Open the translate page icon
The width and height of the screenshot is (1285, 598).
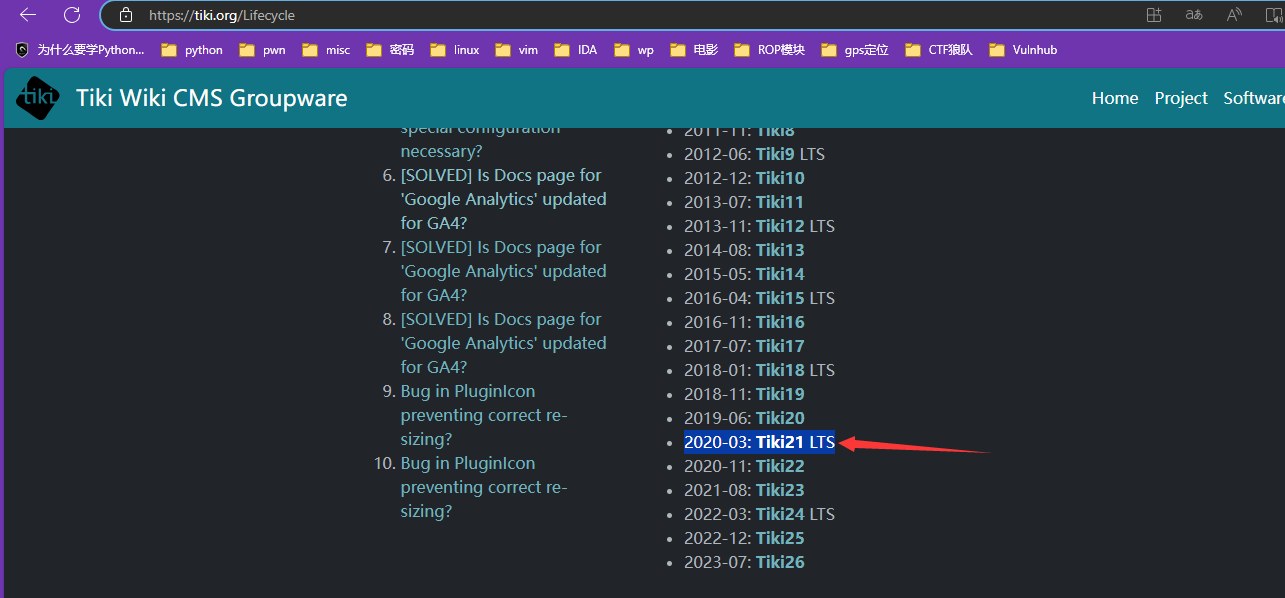(x=1194, y=15)
